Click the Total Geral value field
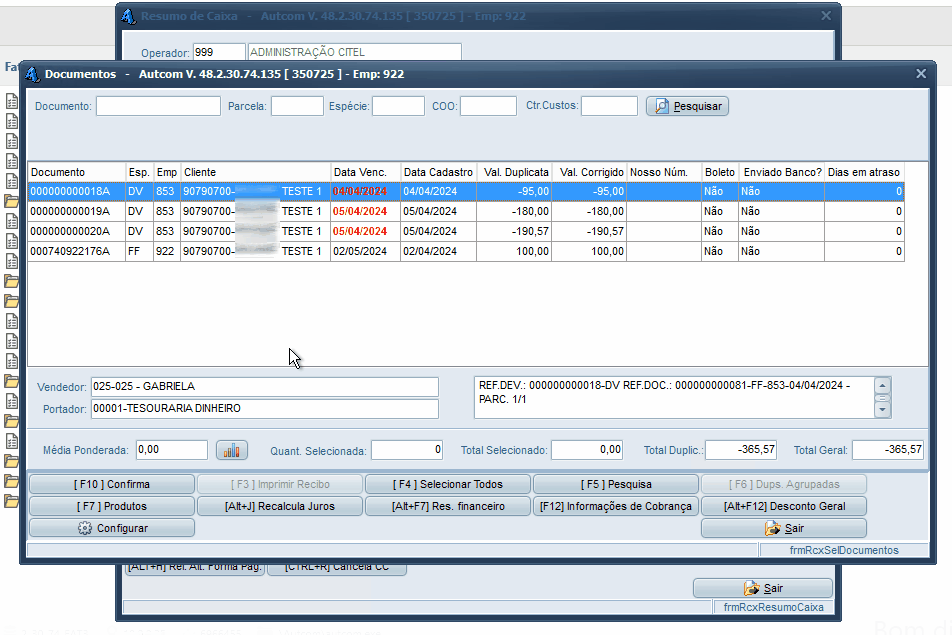Viewport: 952px width, 635px height. 888,450
